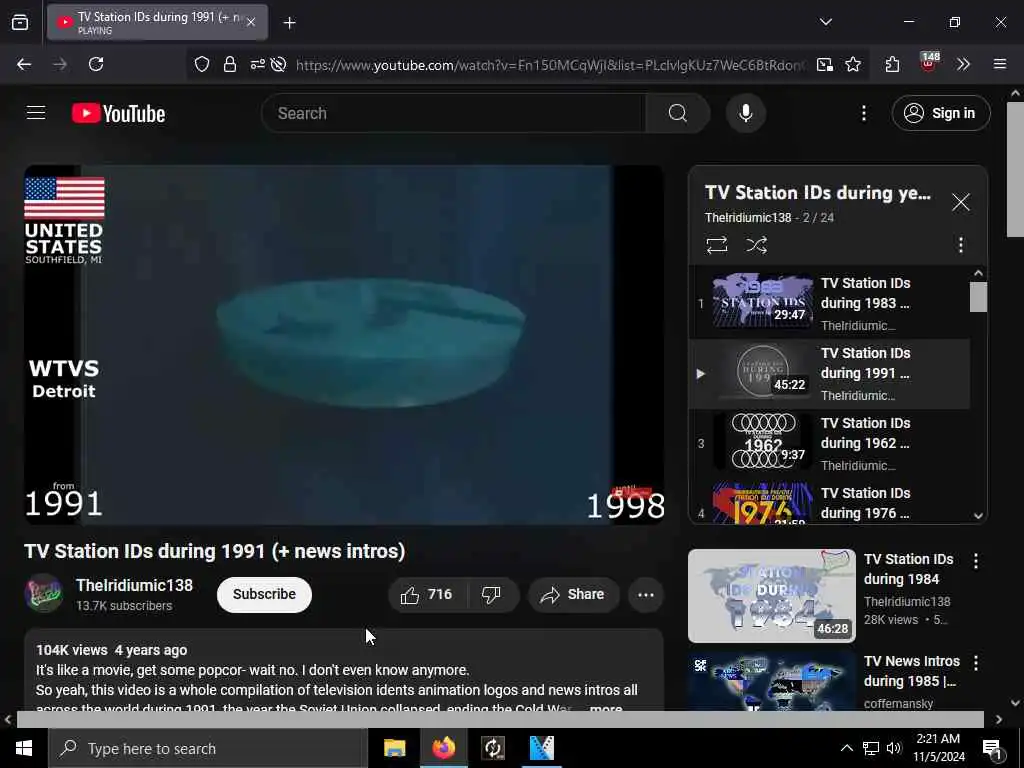Close the YouTube tab
The height and width of the screenshot is (768, 1024).
pos(251,22)
